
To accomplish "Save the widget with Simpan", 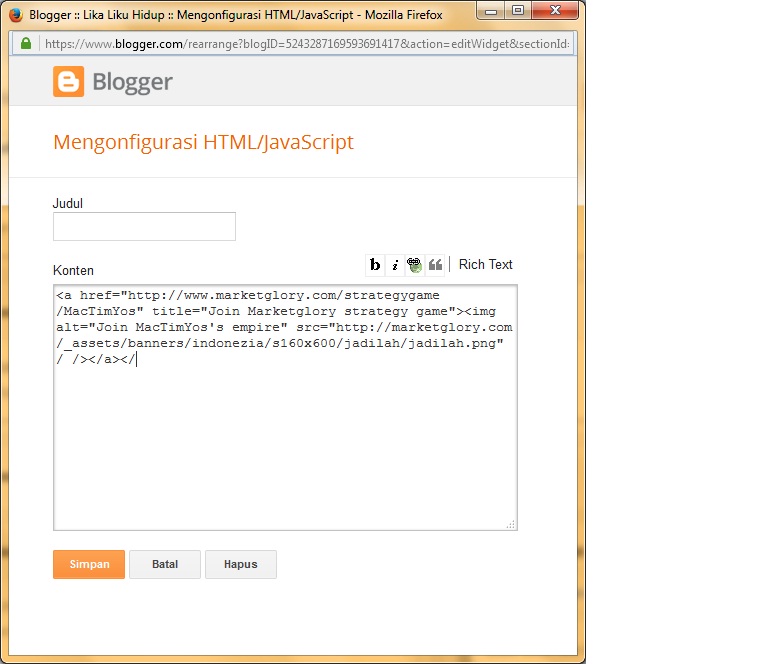I will 89,564.
